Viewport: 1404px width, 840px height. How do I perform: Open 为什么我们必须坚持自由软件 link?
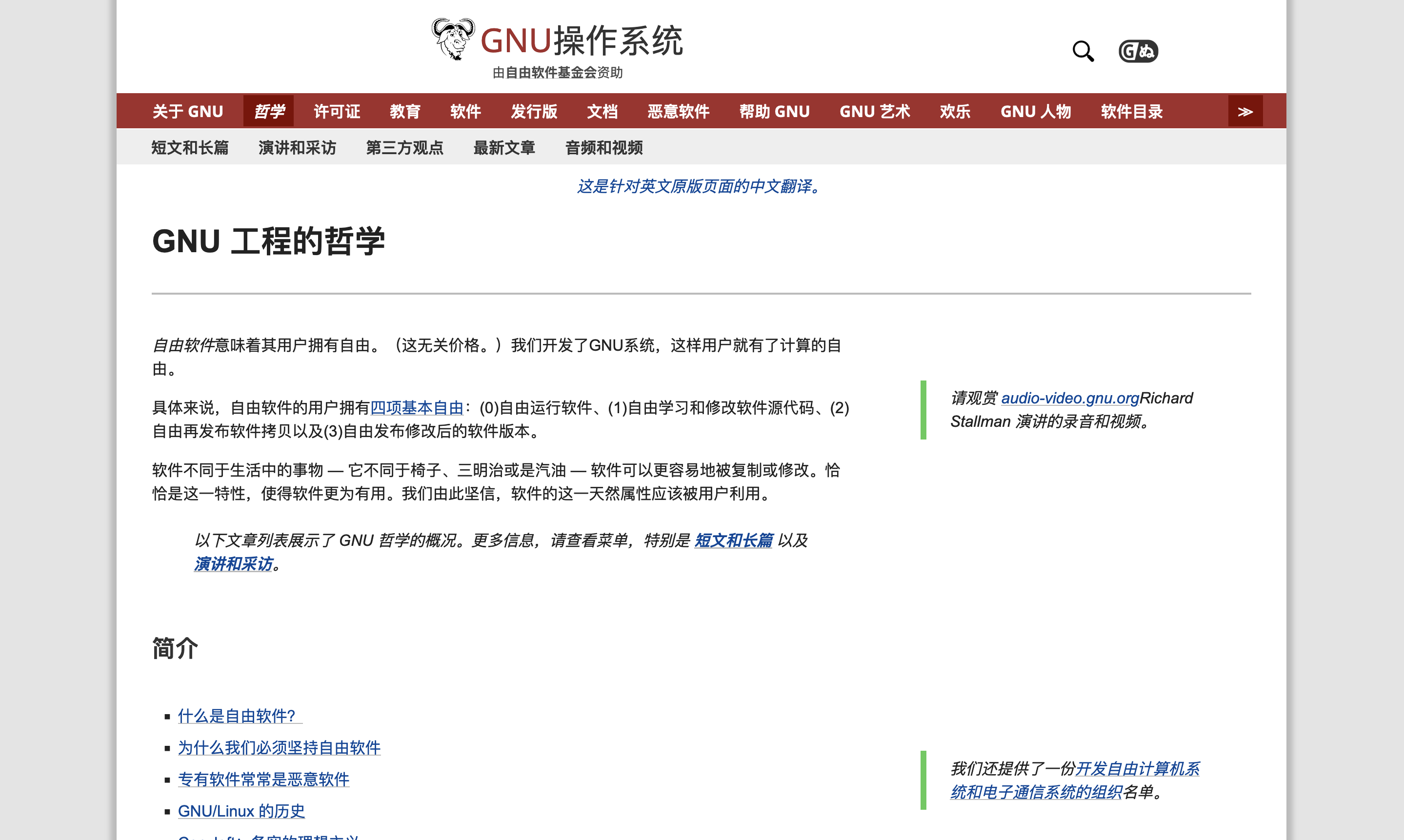[279, 748]
